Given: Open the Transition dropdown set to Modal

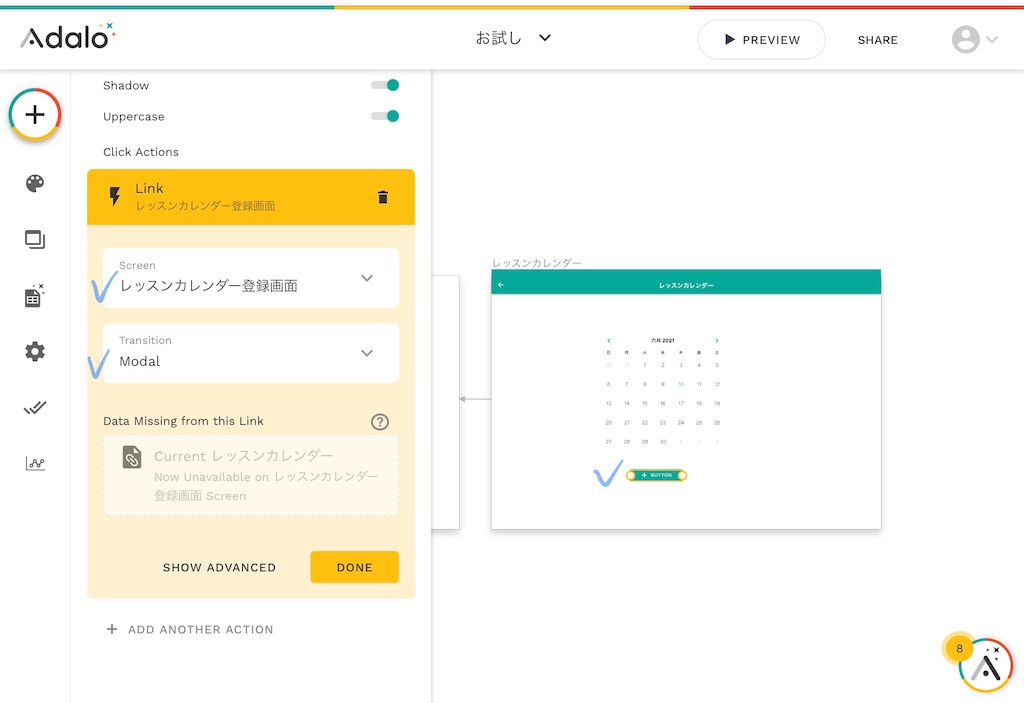Looking at the screenshot, I should (251, 353).
